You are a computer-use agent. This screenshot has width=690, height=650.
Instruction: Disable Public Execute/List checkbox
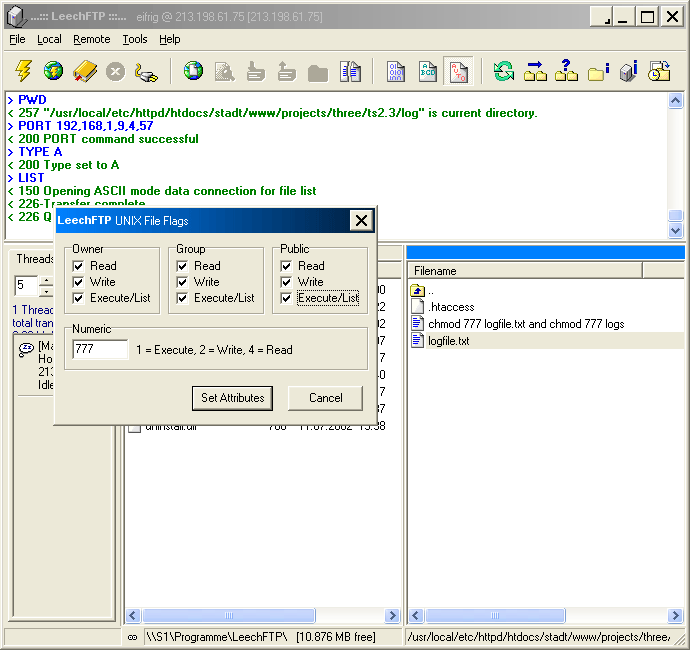286,298
